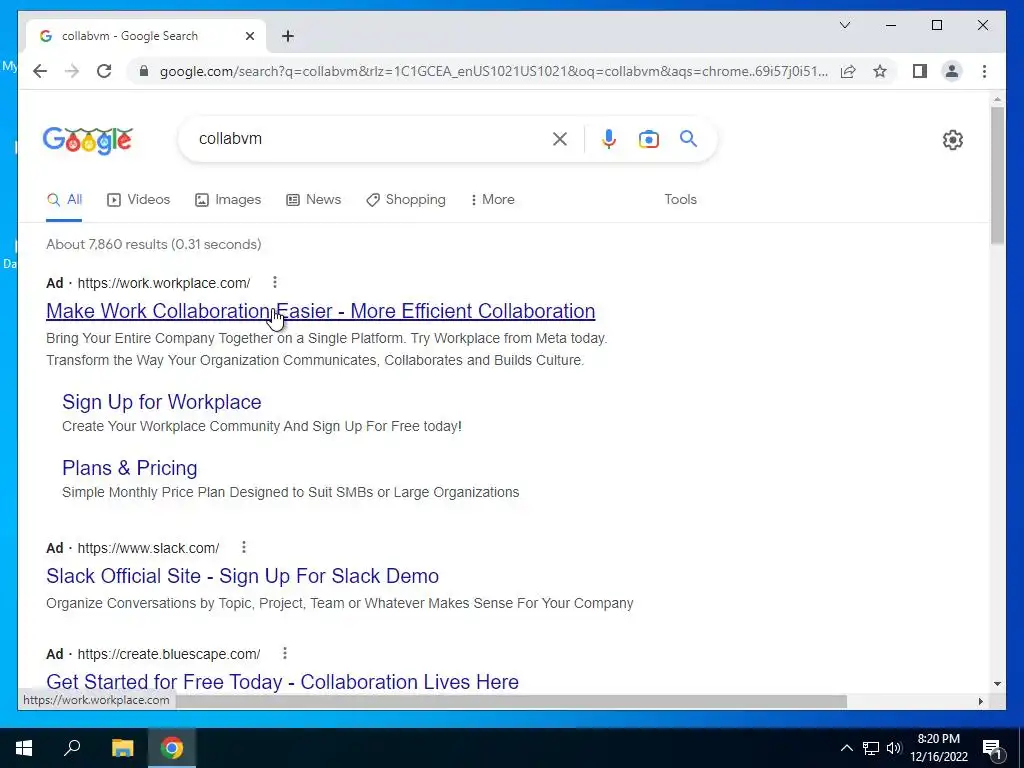The height and width of the screenshot is (768, 1024).
Task: Search by image with camera icon
Action: point(648,138)
